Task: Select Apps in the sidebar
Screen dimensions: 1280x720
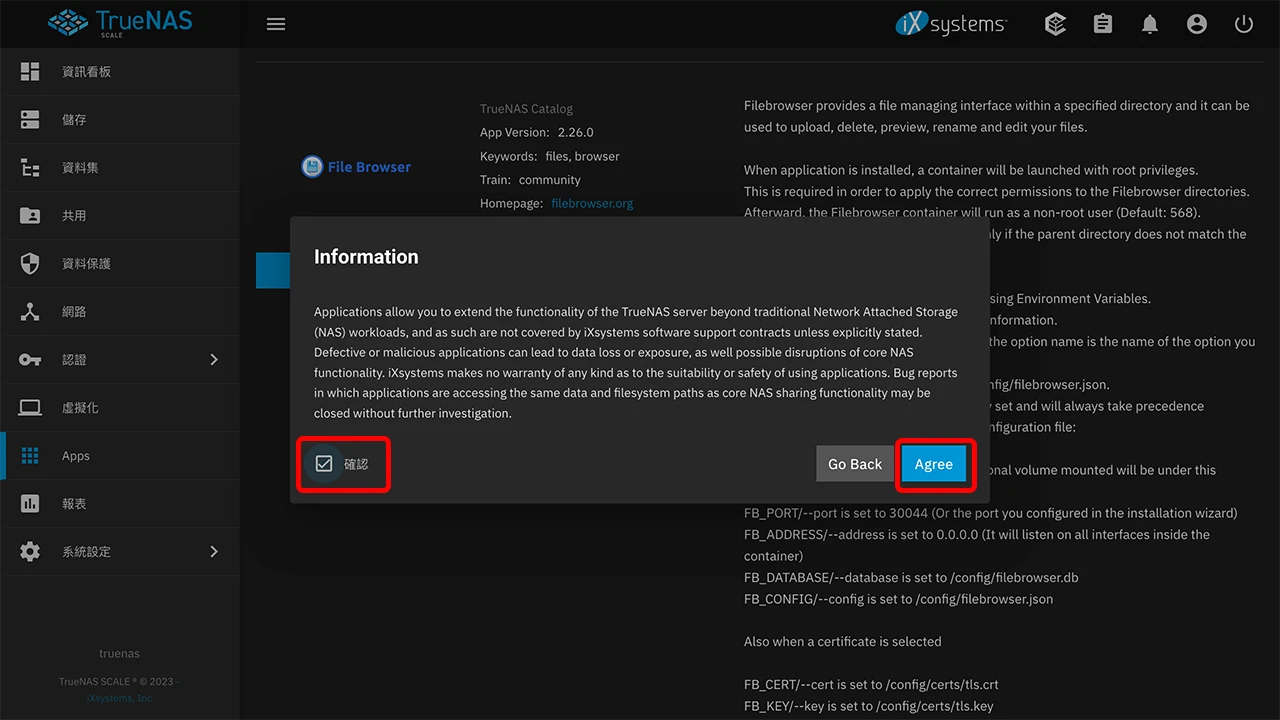Action: coord(75,455)
